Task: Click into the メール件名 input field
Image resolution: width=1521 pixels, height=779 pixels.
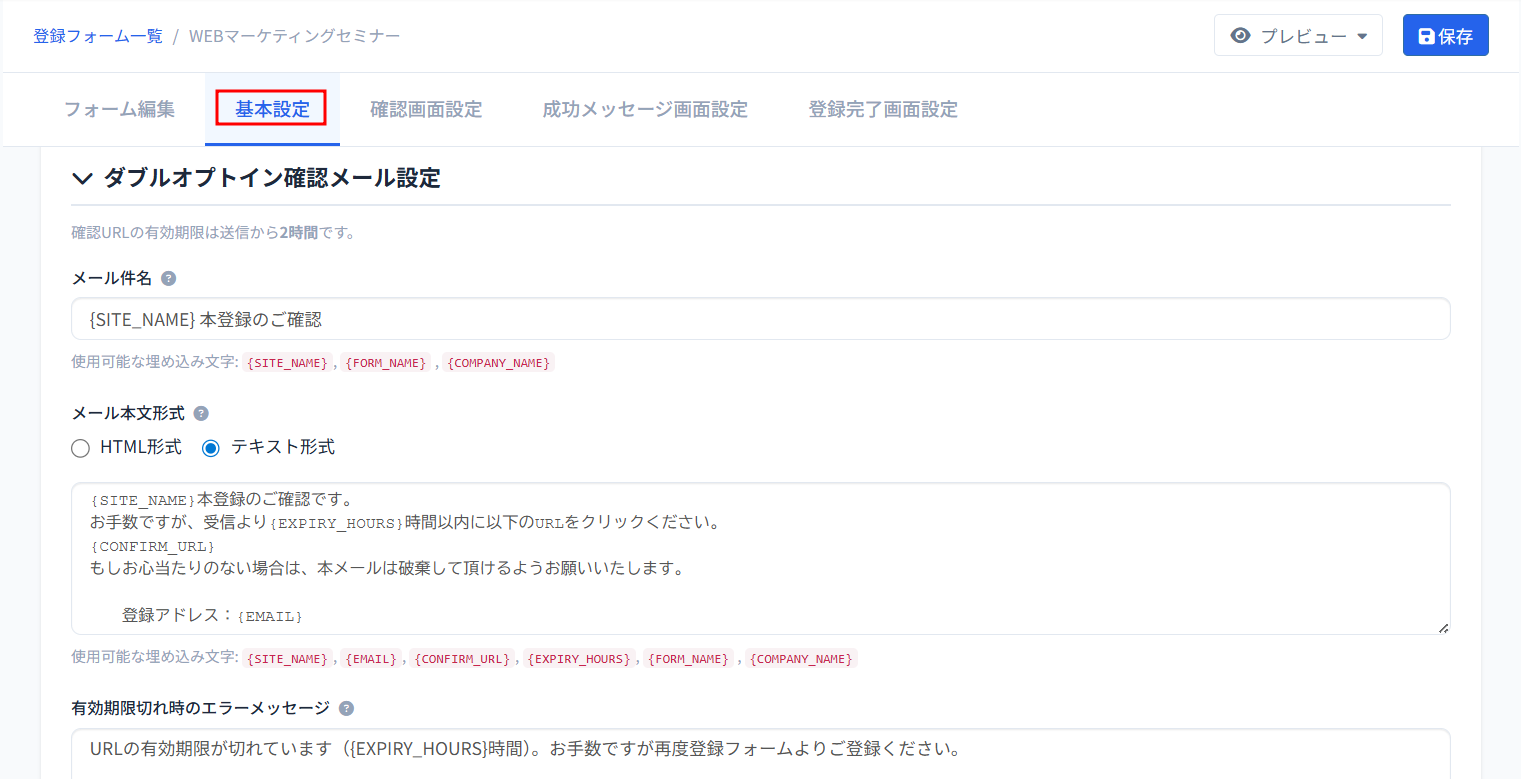Action: pyautogui.click(x=760, y=319)
